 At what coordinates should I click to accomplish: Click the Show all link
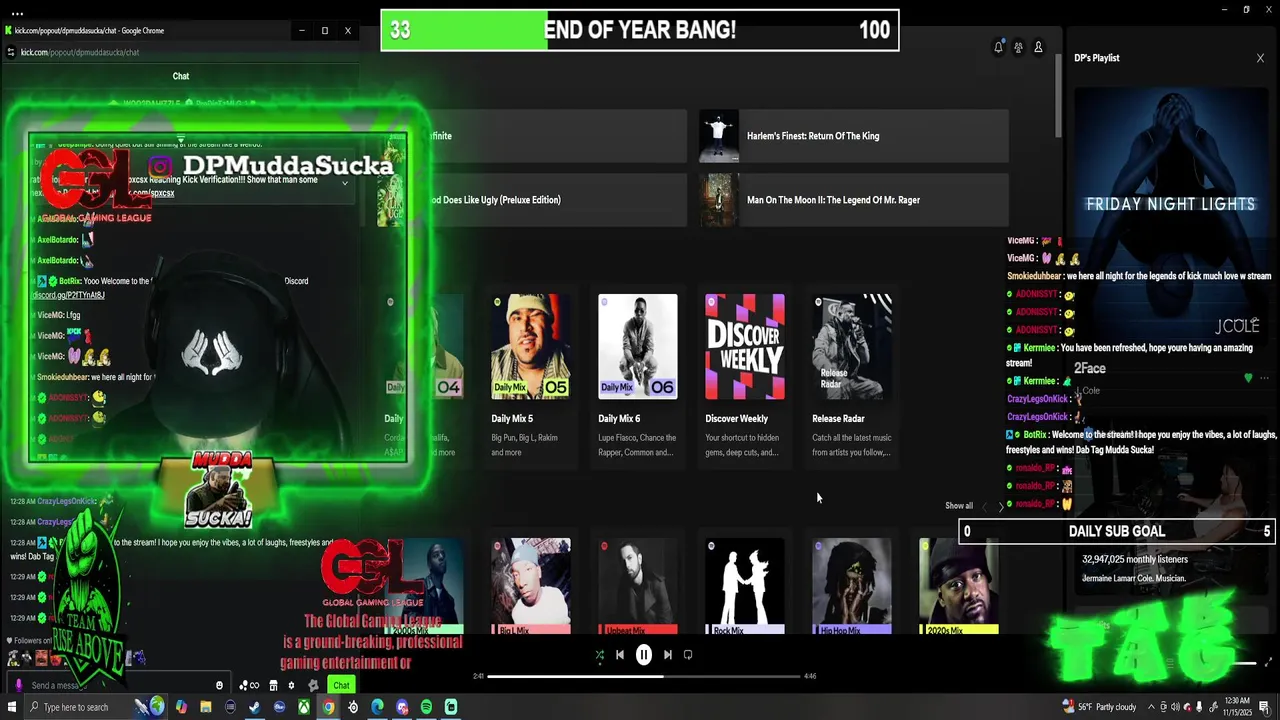click(x=959, y=506)
